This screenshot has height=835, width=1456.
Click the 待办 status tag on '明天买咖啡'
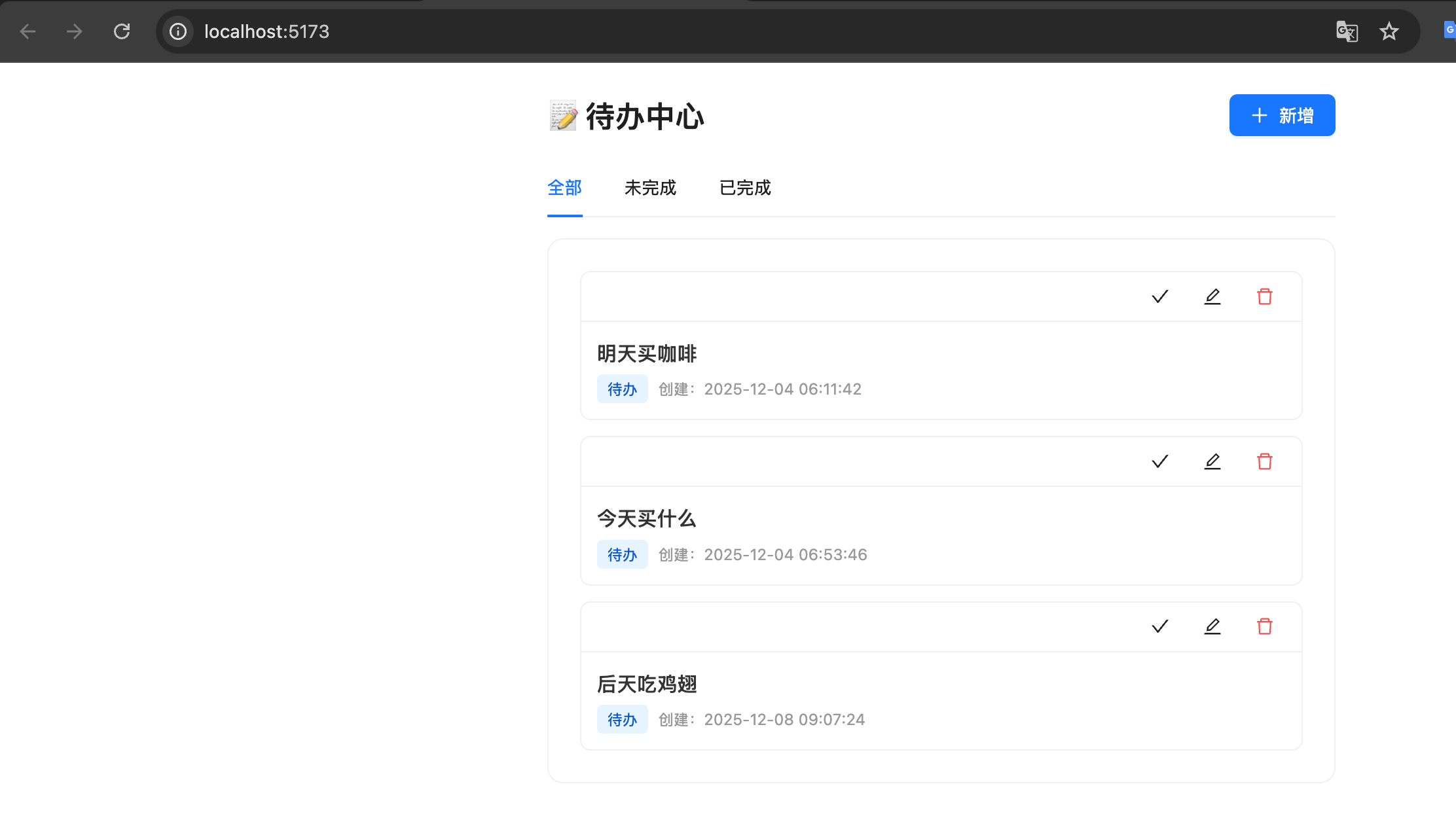[x=622, y=389]
